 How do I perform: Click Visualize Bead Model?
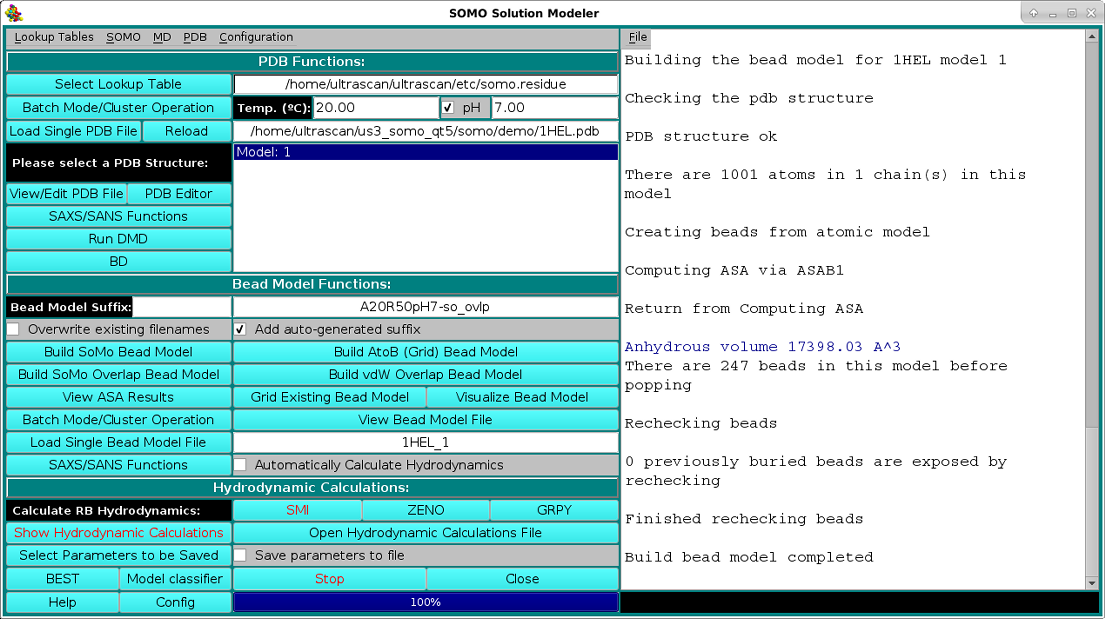(x=522, y=397)
